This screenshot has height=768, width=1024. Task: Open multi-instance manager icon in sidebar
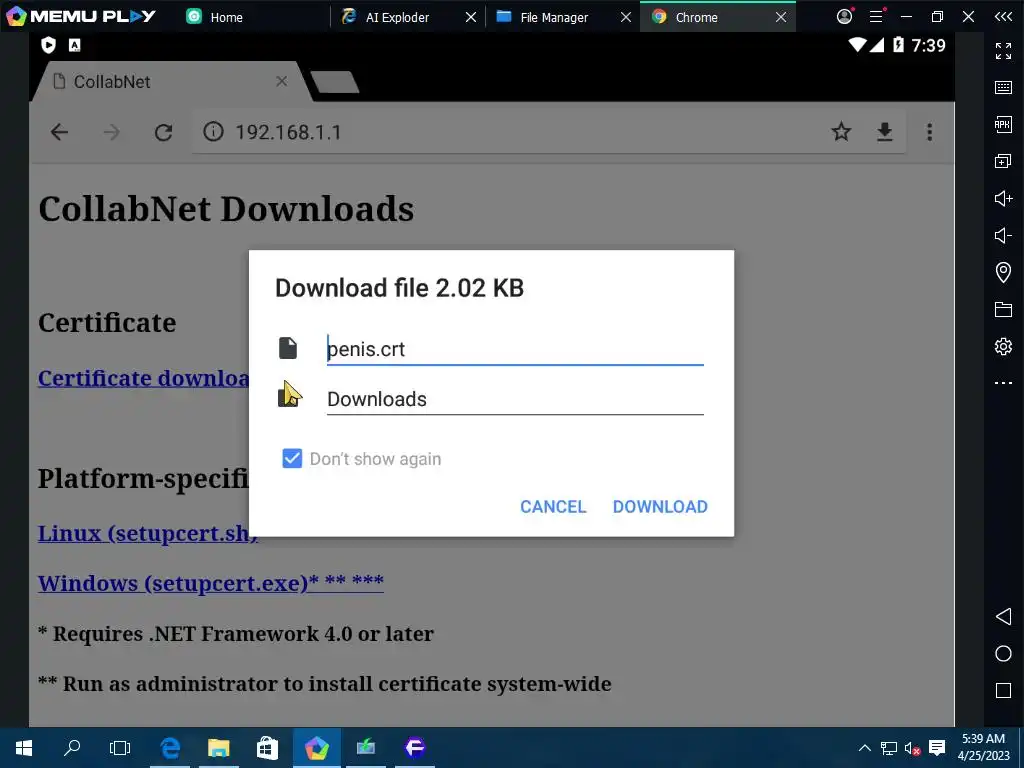point(1003,161)
